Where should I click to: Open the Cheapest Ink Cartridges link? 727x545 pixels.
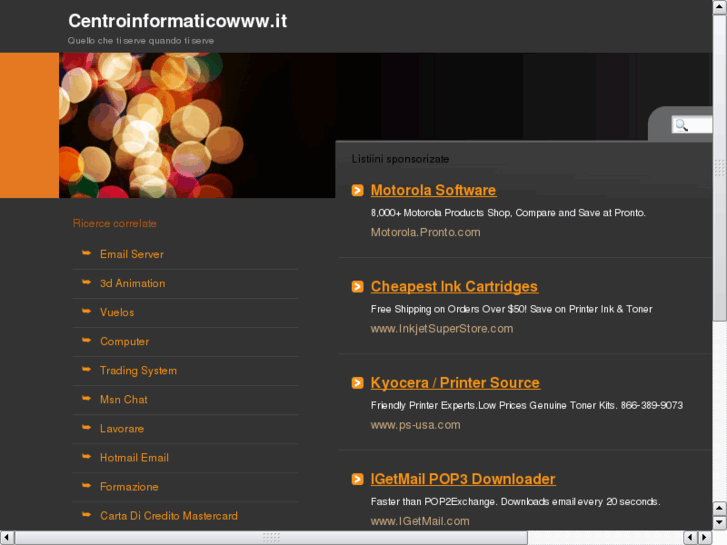click(x=454, y=287)
